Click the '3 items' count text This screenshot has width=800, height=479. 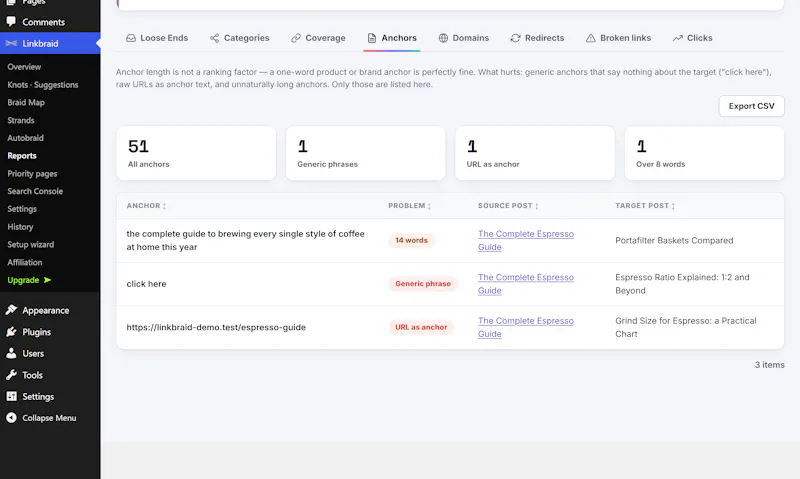pos(769,365)
